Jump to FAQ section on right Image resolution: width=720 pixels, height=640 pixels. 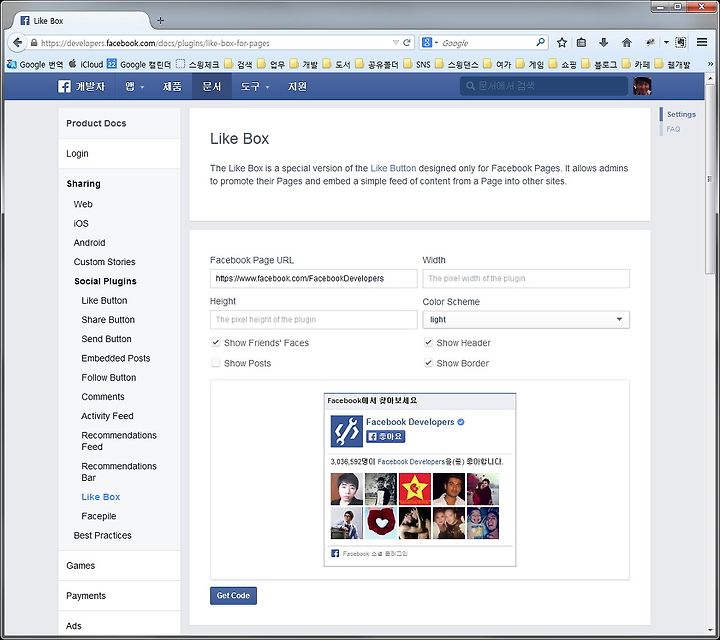point(673,129)
